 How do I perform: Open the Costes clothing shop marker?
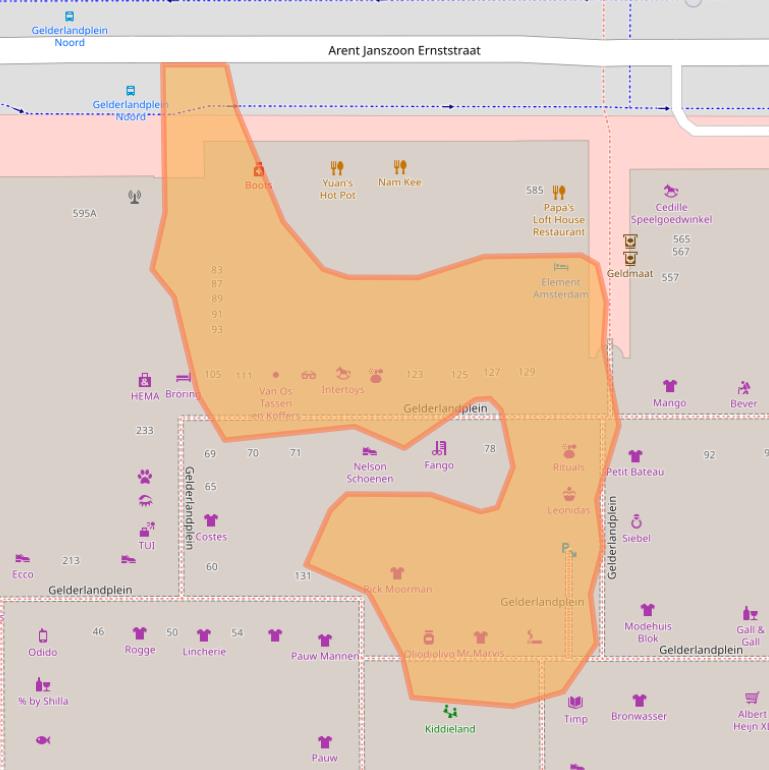[x=211, y=520]
